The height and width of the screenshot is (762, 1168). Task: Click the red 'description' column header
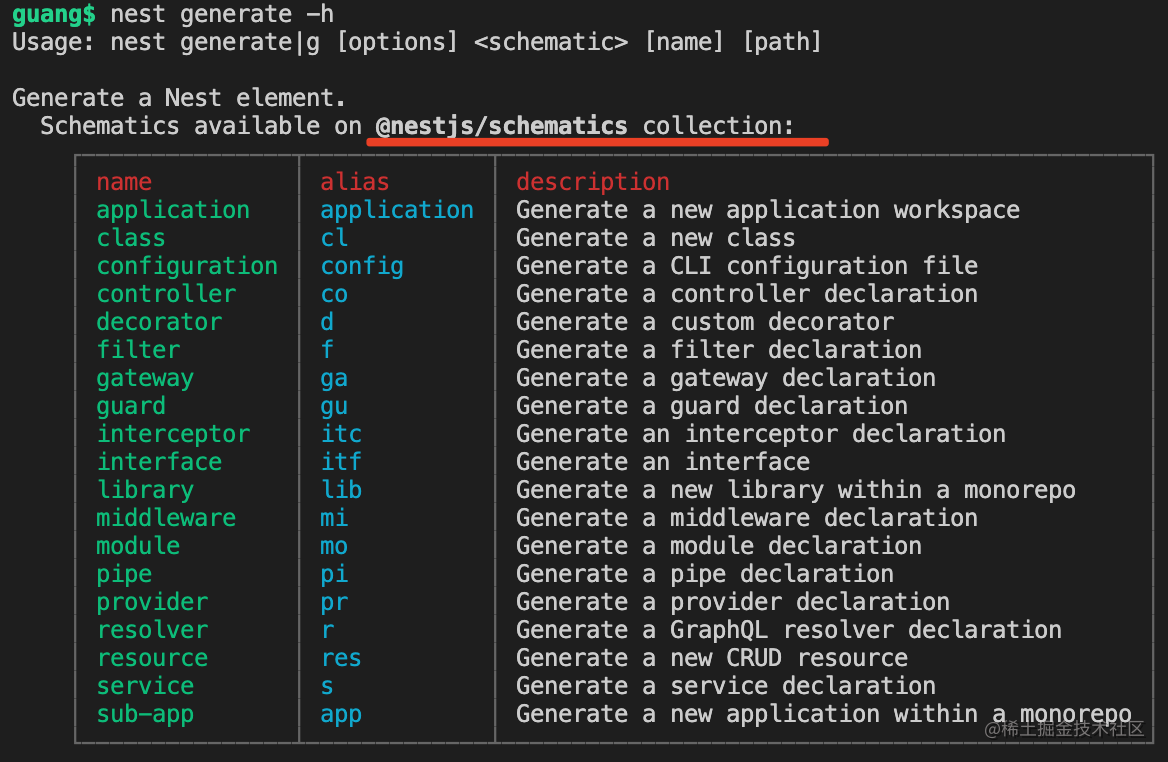point(593,182)
